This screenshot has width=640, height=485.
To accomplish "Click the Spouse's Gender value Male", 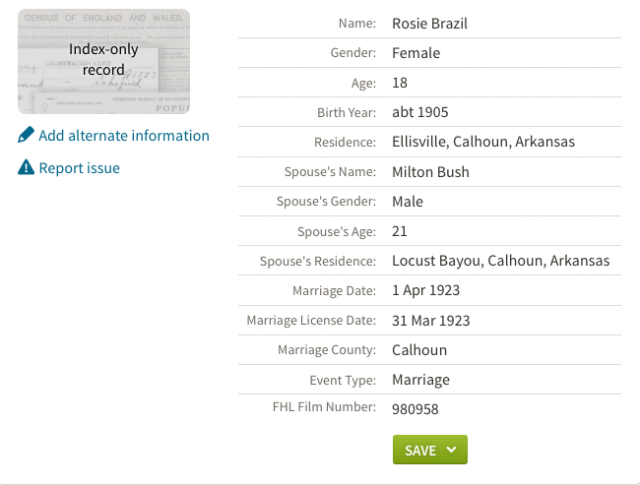I will point(407,202).
